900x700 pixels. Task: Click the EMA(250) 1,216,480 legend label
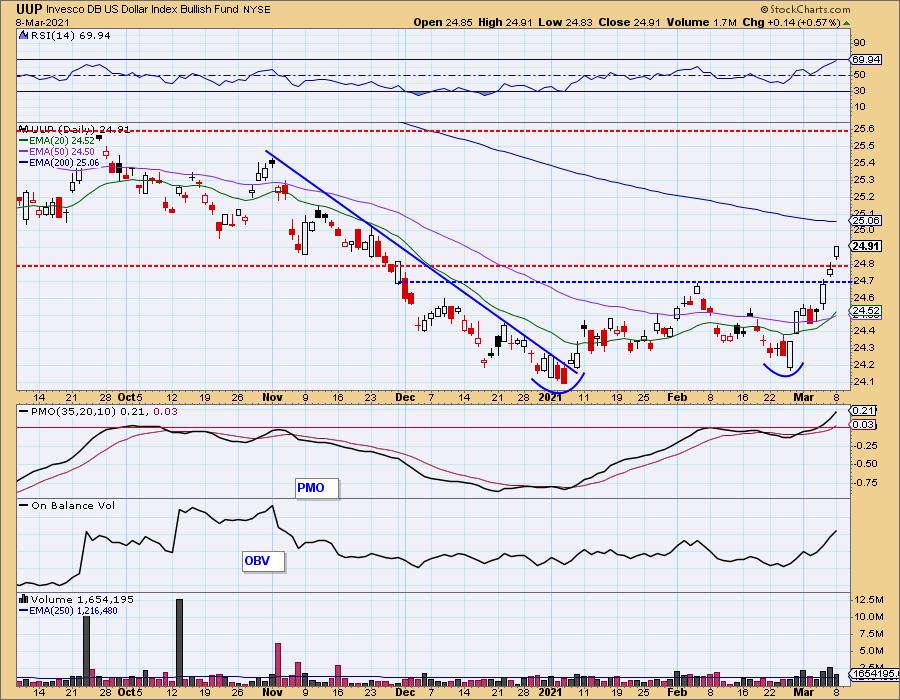tap(73, 610)
